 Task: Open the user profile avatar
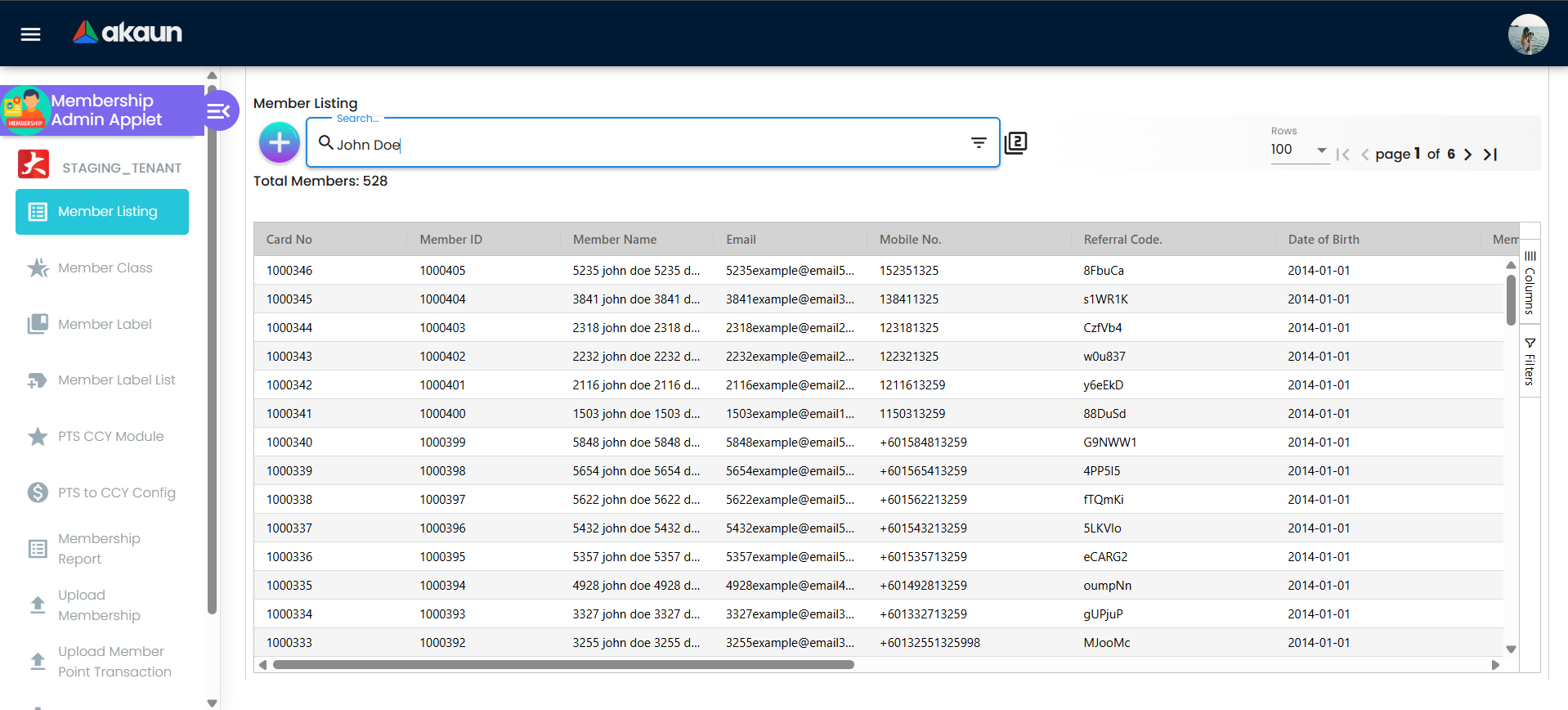pyautogui.click(x=1528, y=34)
